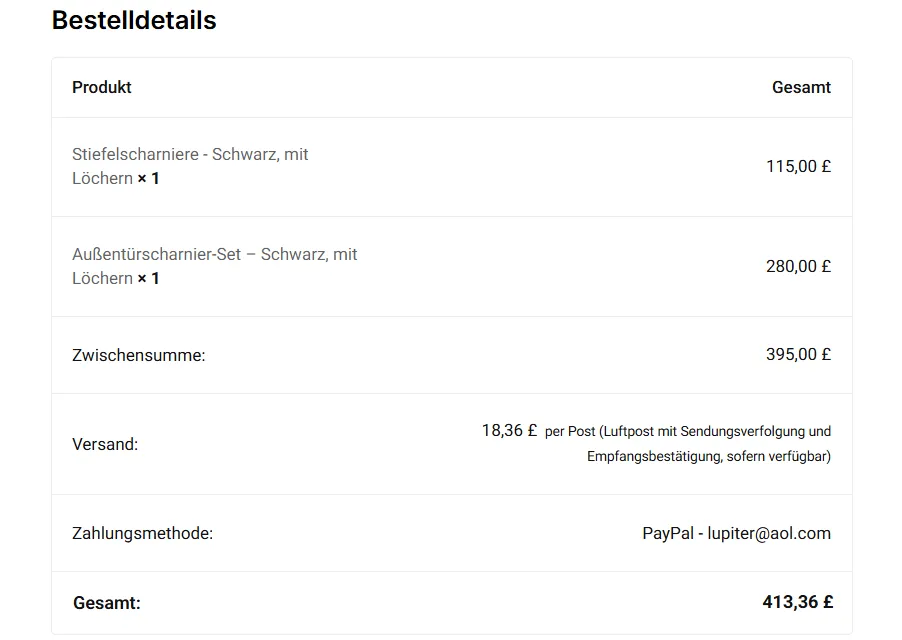Image resolution: width=902 pixels, height=640 pixels.
Task: Click the bold Gesamt: label at bottom
Action: [x=107, y=603]
